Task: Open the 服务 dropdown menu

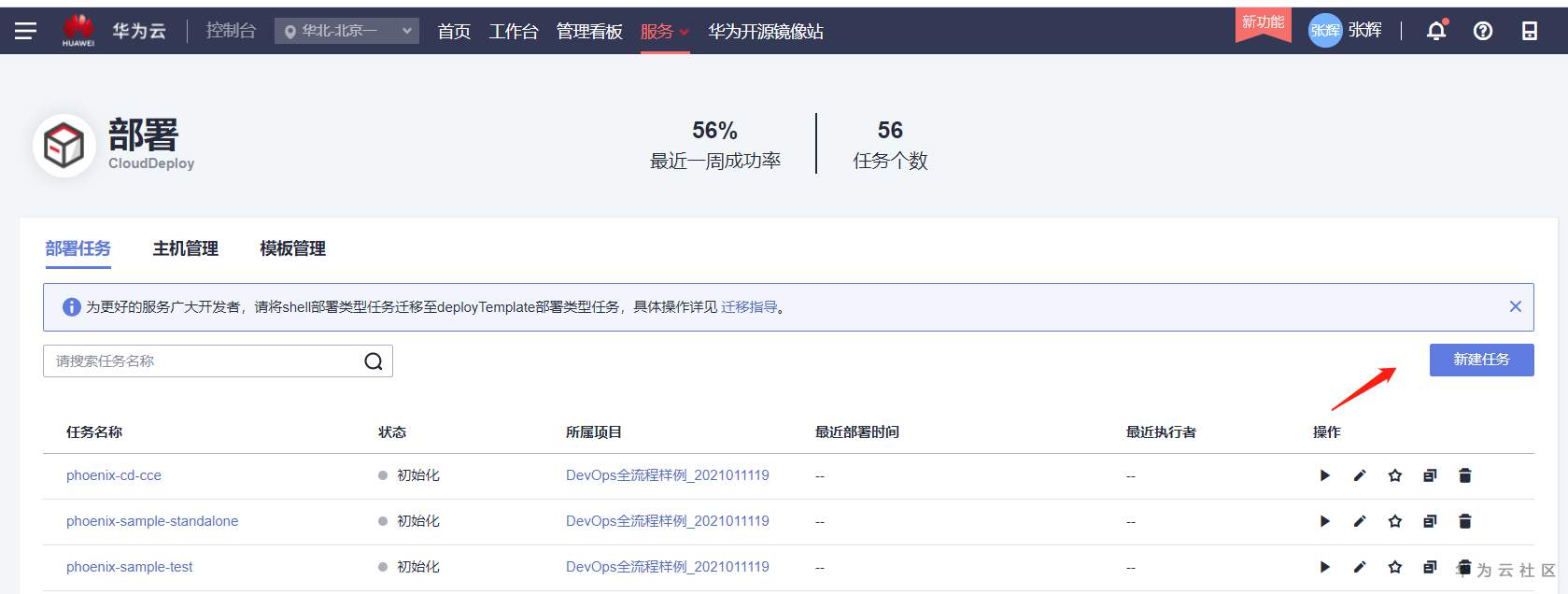Action: click(664, 32)
